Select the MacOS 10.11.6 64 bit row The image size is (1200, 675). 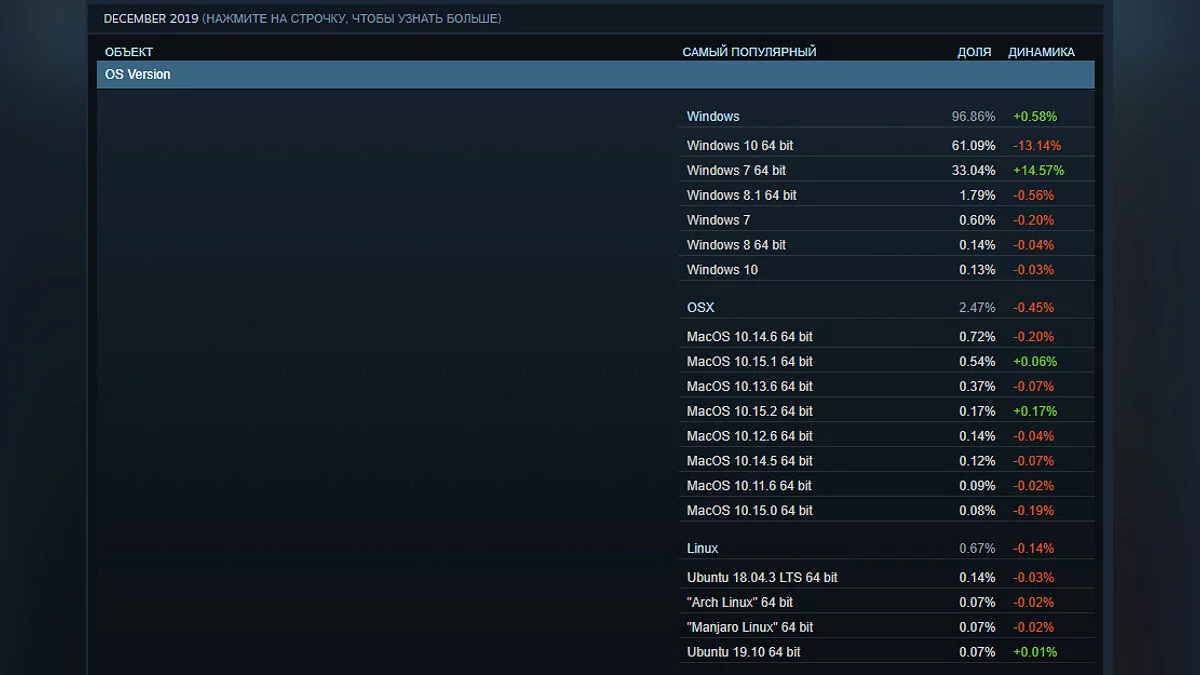pos(749,486)
